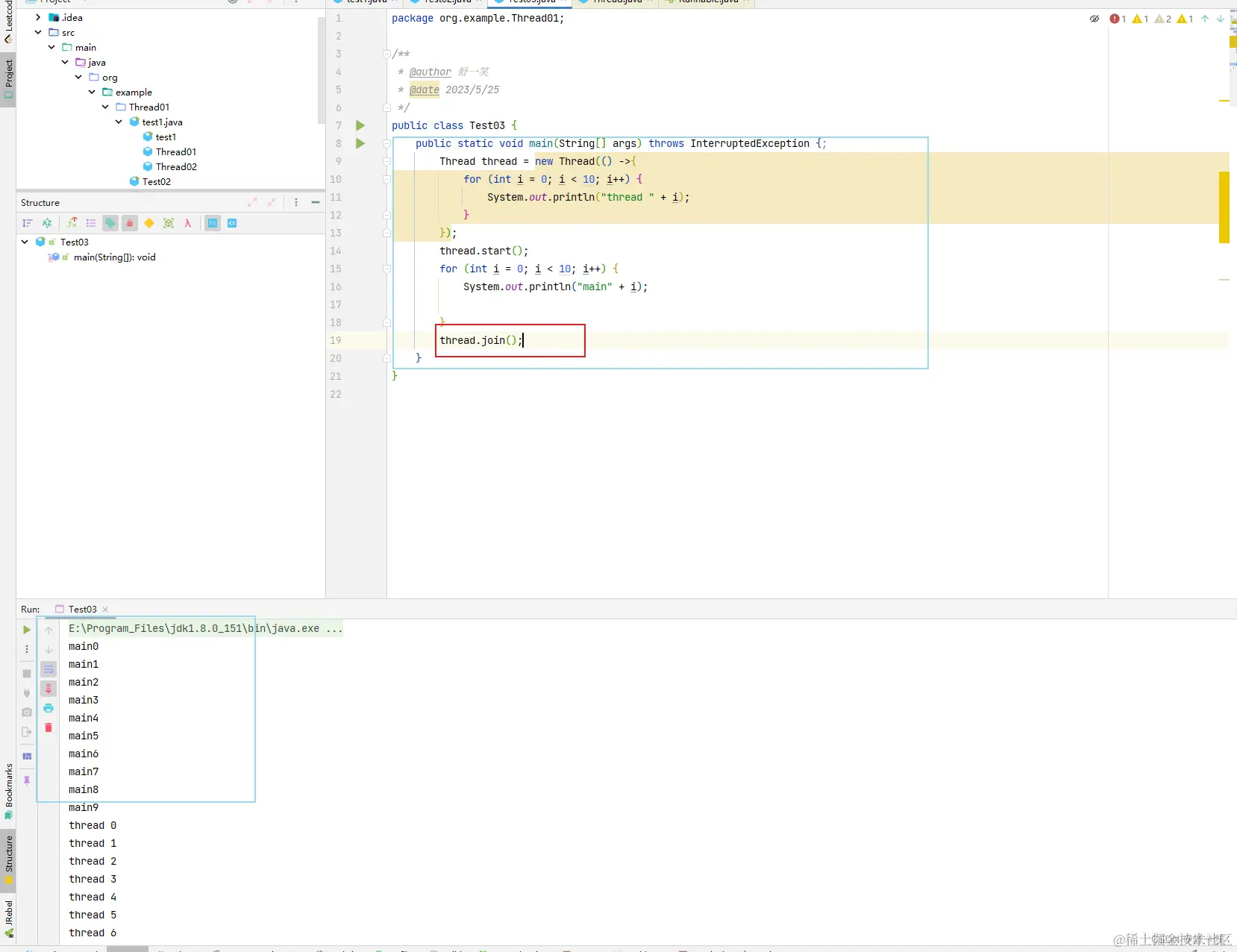Image resolution: width=1237 pixels, height=952 pixels.
Task: Toggle scroll-to-end in the Run console
Action: [48, 689]
